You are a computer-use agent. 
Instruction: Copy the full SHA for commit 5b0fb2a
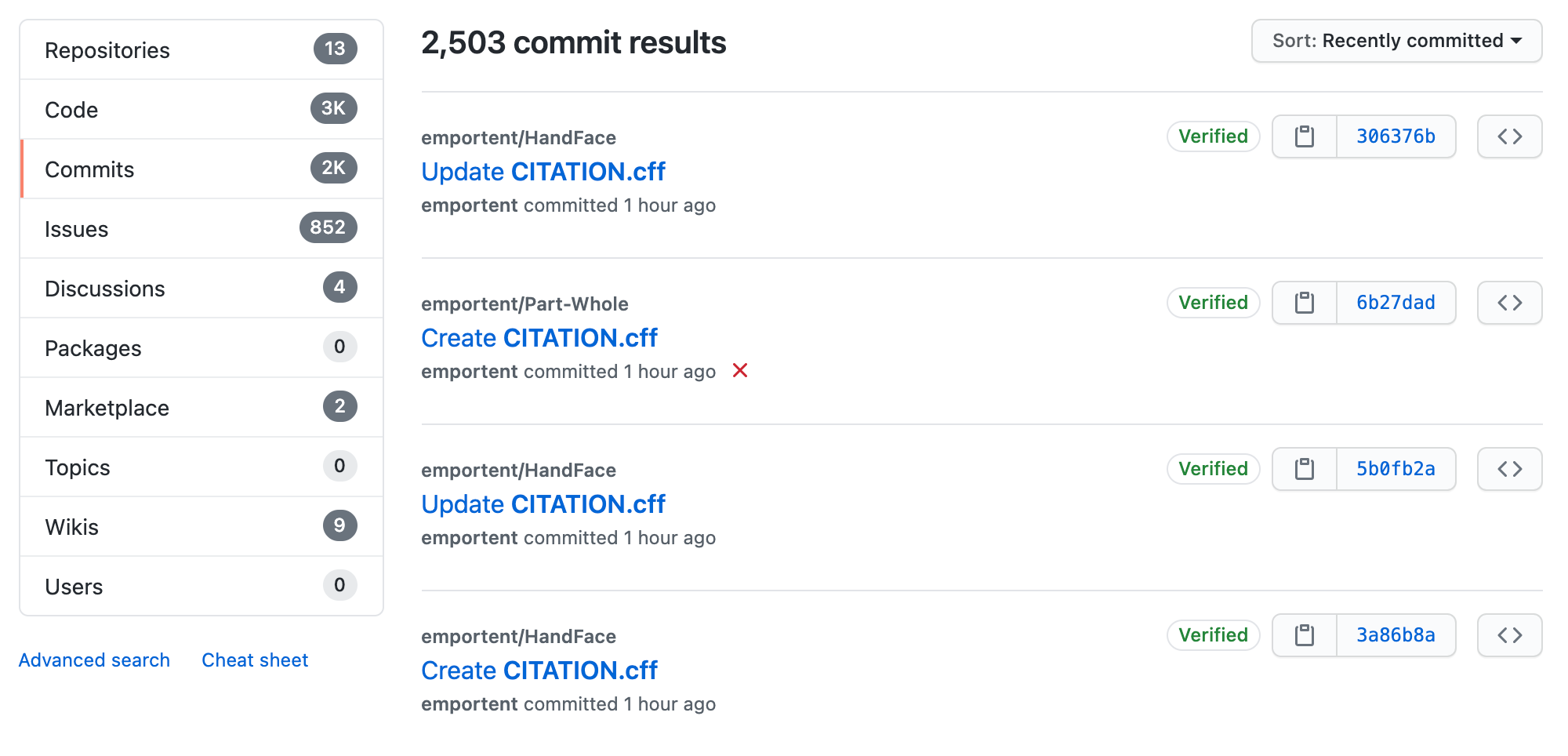1304,469
